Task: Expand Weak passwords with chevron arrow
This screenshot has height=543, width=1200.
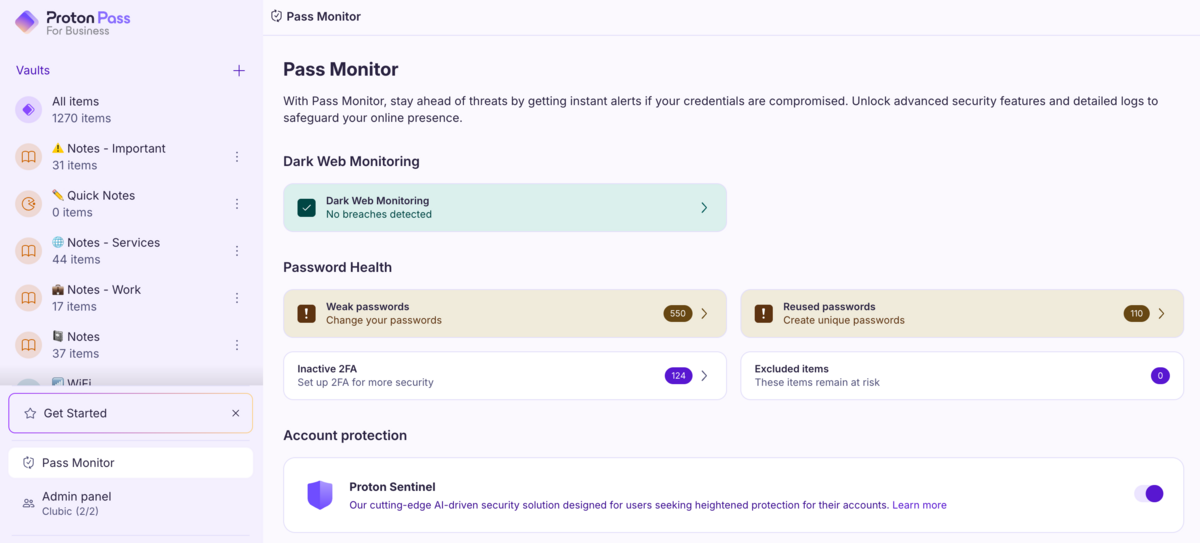Action: coord(704,314)
